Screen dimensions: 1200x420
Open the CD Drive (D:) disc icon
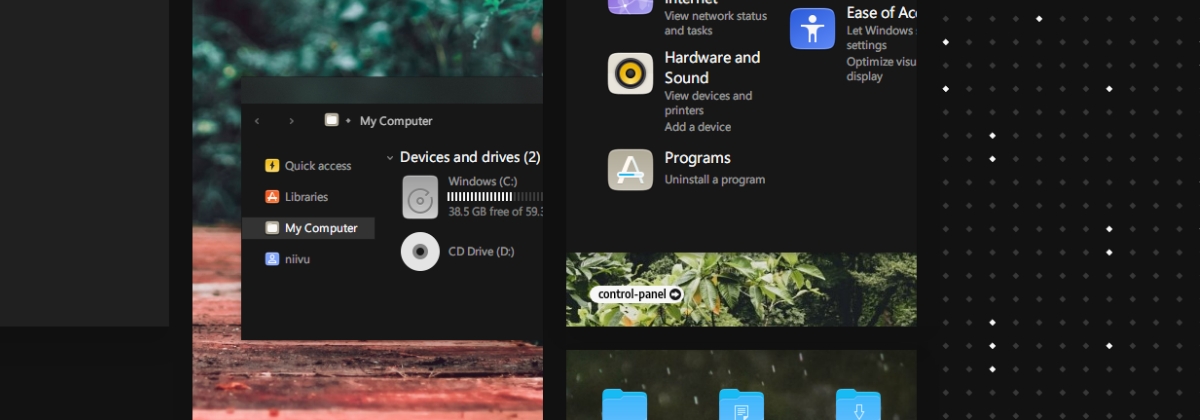coord(420,251)
